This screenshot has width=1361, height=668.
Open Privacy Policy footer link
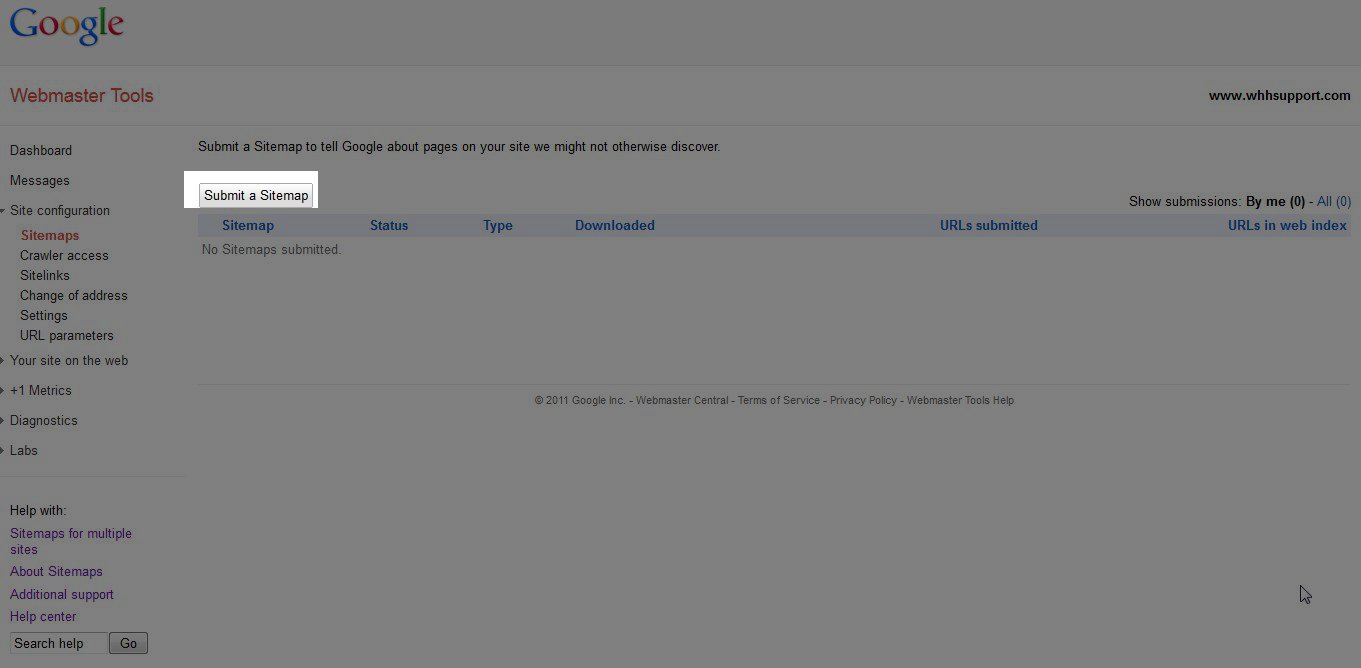(x=863, y=401)
